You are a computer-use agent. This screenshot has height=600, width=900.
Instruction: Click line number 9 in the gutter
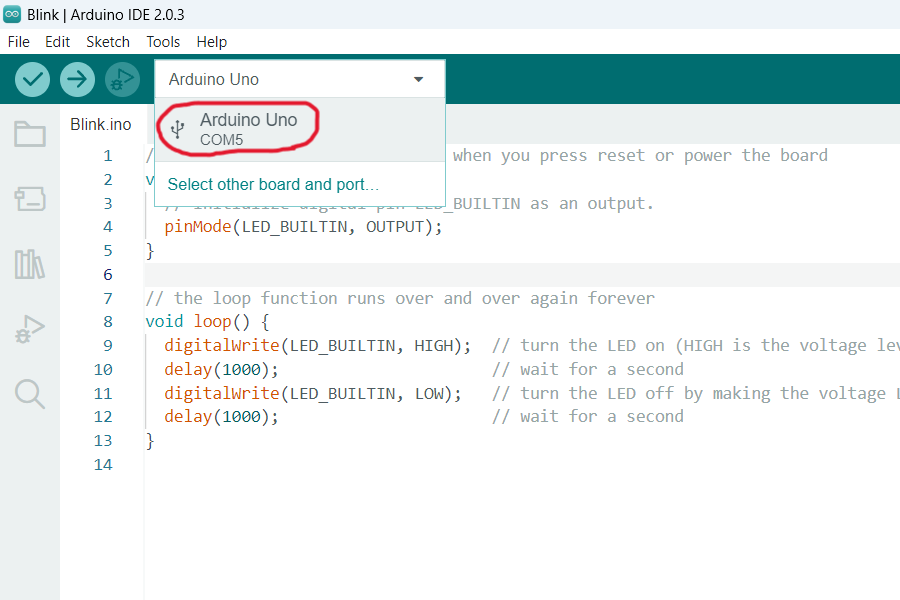[x=107, y=344]
